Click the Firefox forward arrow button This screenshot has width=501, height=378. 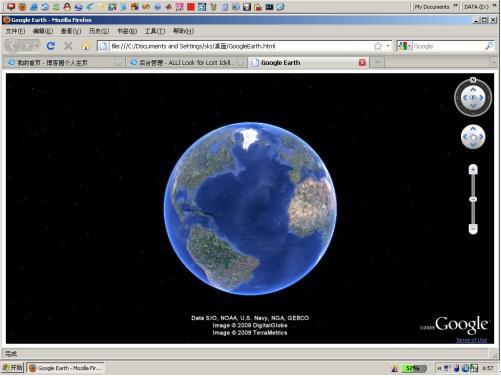[27, 46]
